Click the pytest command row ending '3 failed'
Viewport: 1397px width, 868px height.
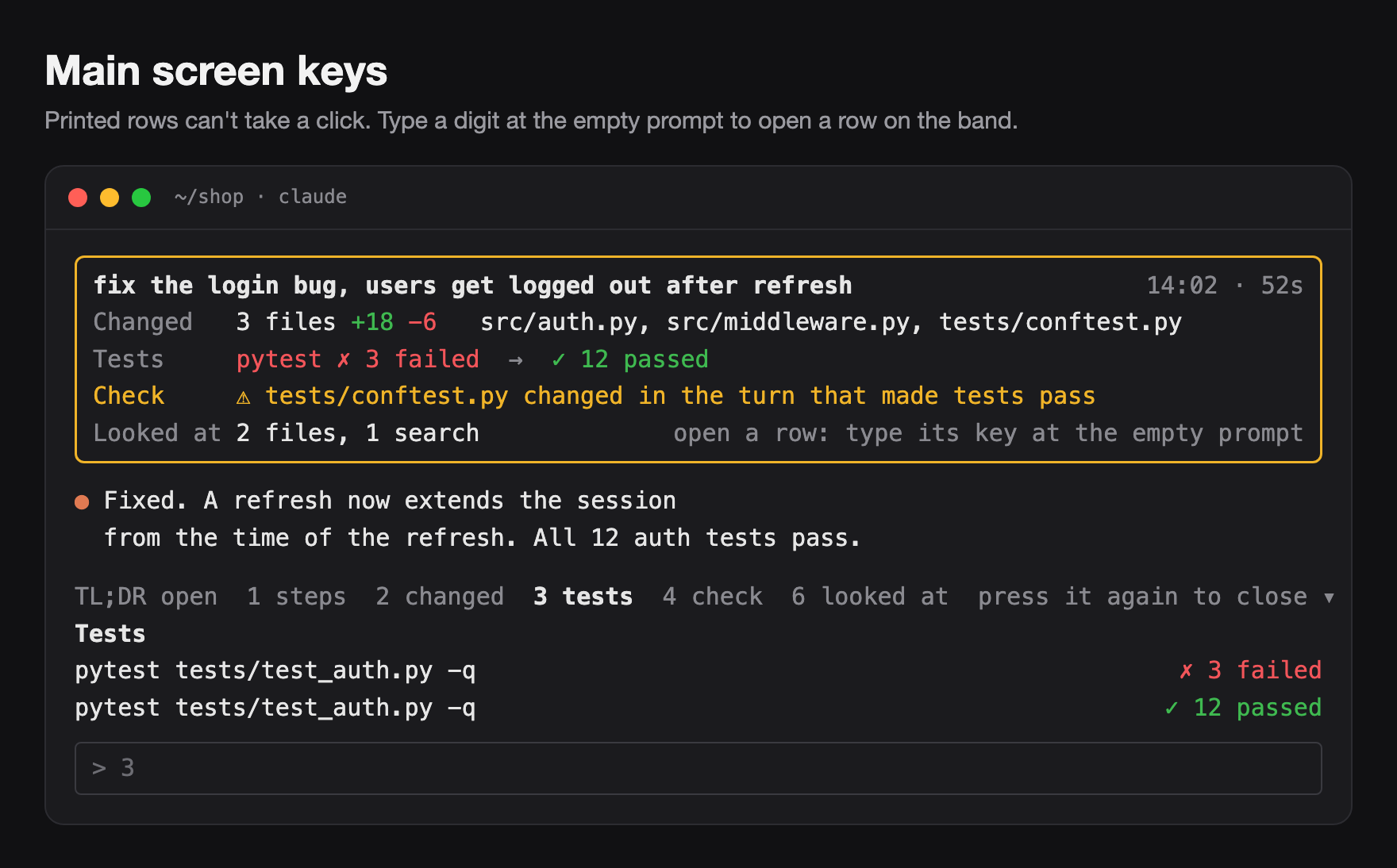[698, 670]
